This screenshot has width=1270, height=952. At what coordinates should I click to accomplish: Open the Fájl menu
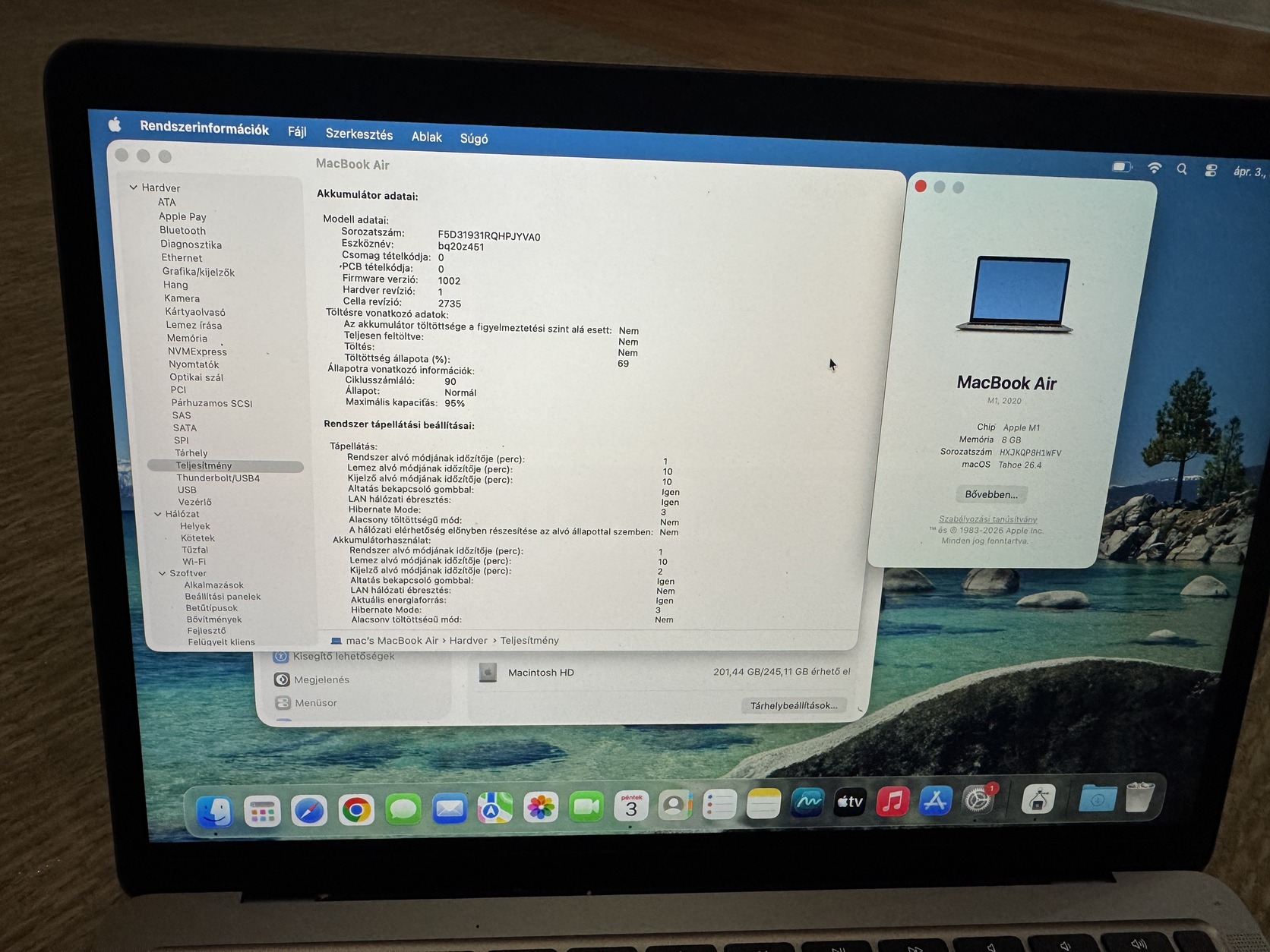(x=297, y=131)
